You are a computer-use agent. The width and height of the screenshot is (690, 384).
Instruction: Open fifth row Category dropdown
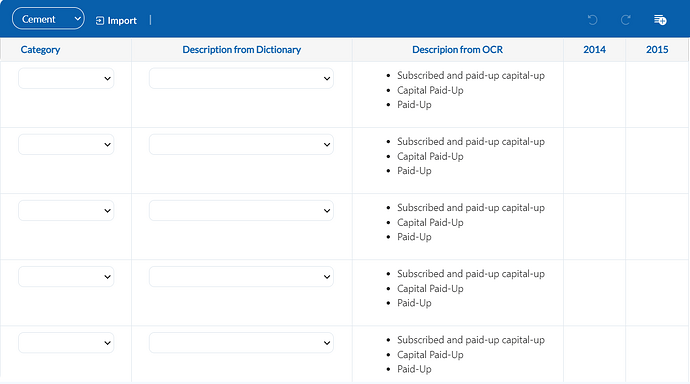tap(66, 342)
